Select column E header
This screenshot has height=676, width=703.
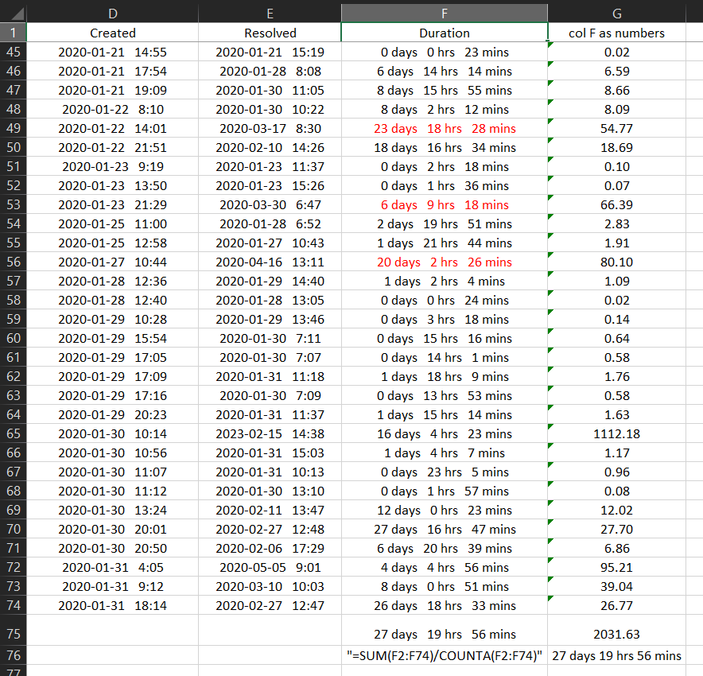270,14
